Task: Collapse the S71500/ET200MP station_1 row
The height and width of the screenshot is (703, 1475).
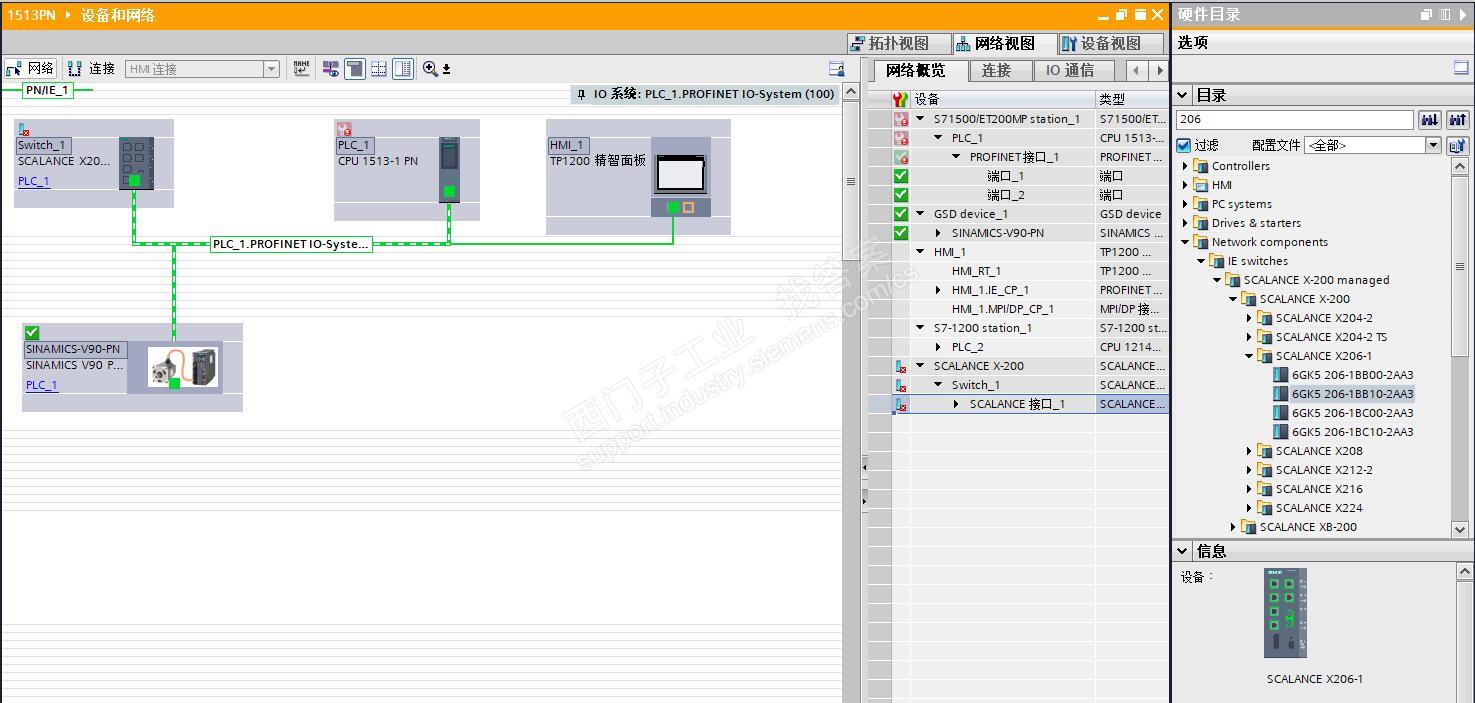Action: pyautogui.click(x=920, y=119)
